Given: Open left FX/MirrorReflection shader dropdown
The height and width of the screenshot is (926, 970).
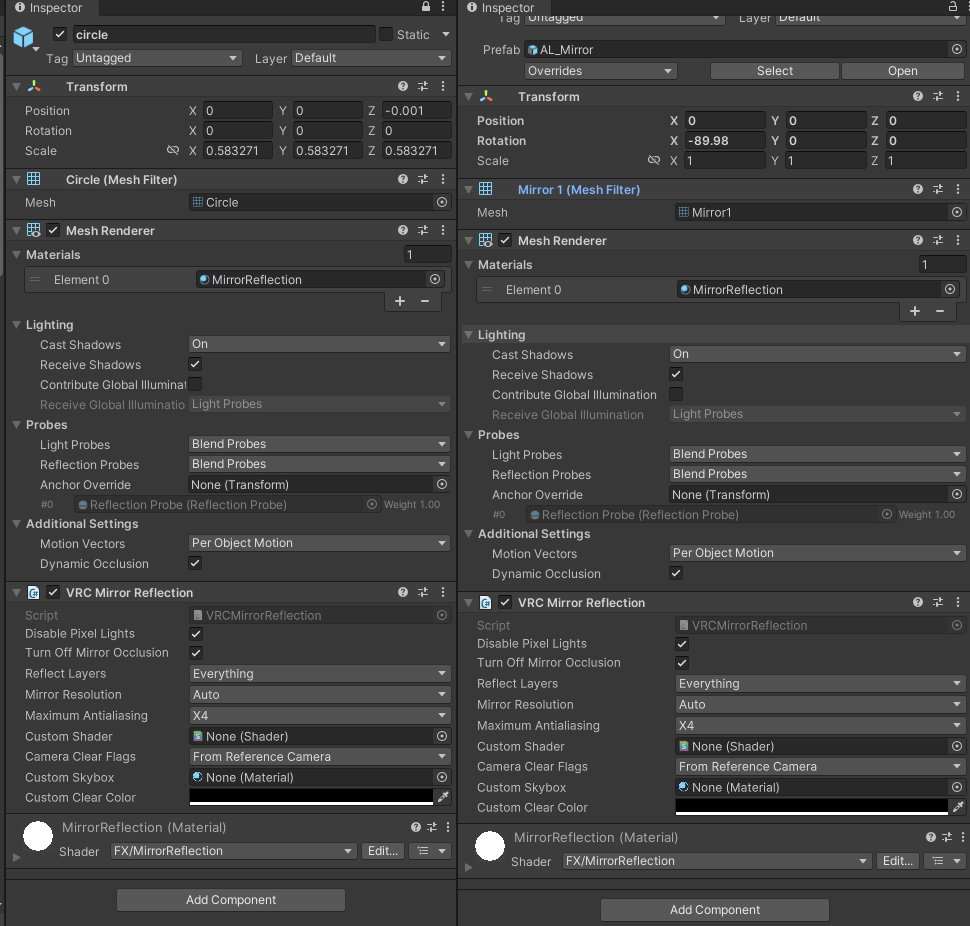Looking at the screenshot, I should click(234, 851).
